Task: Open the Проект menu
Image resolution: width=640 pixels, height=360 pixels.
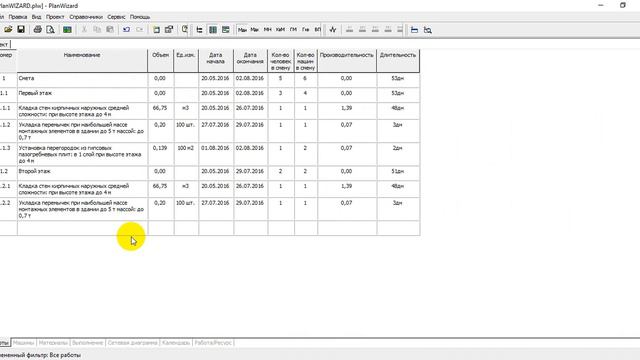Action: (x=55, y=17)
